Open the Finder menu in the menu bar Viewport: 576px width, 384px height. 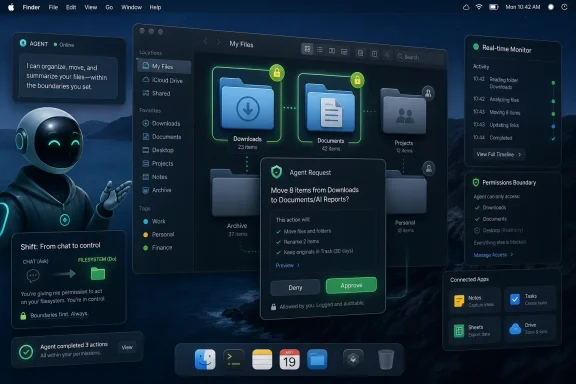click(31, 7)
